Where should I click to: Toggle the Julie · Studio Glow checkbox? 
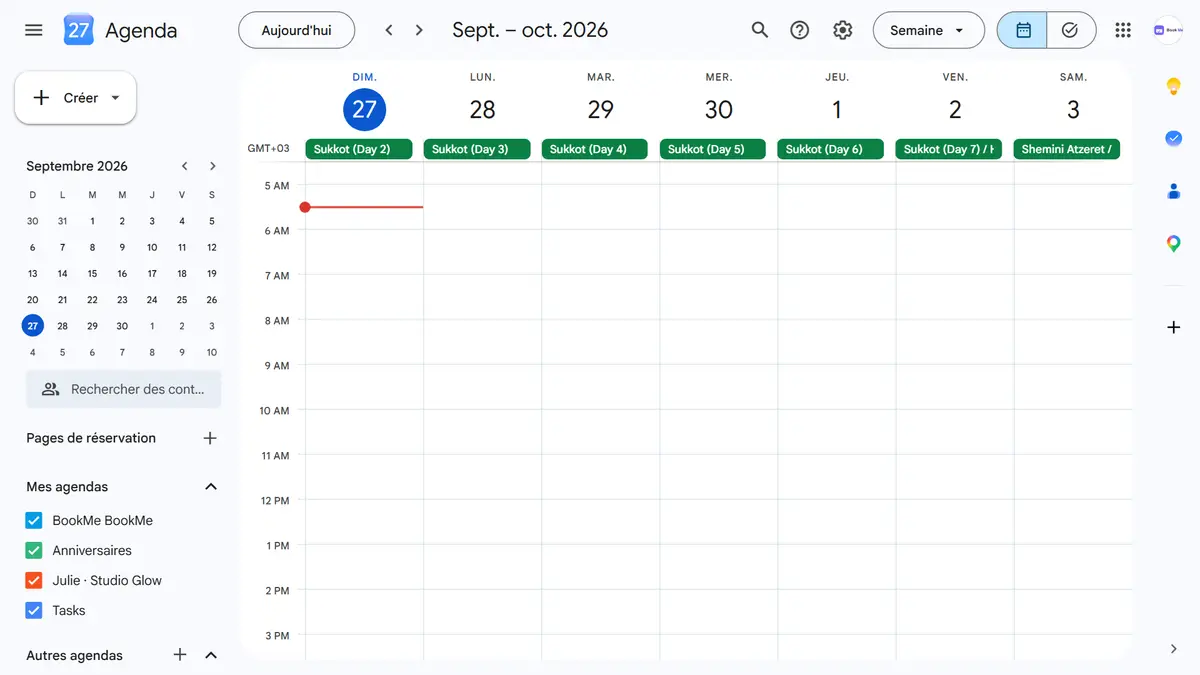tap(34, 580)
